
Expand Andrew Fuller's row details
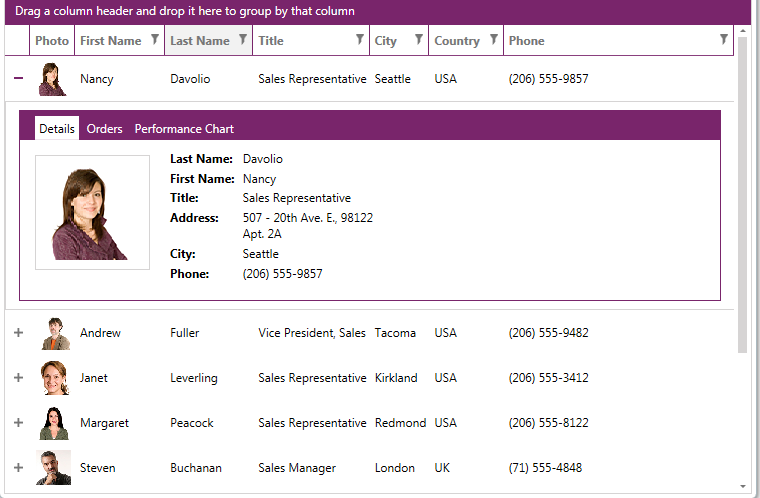[x=18, y=333]
